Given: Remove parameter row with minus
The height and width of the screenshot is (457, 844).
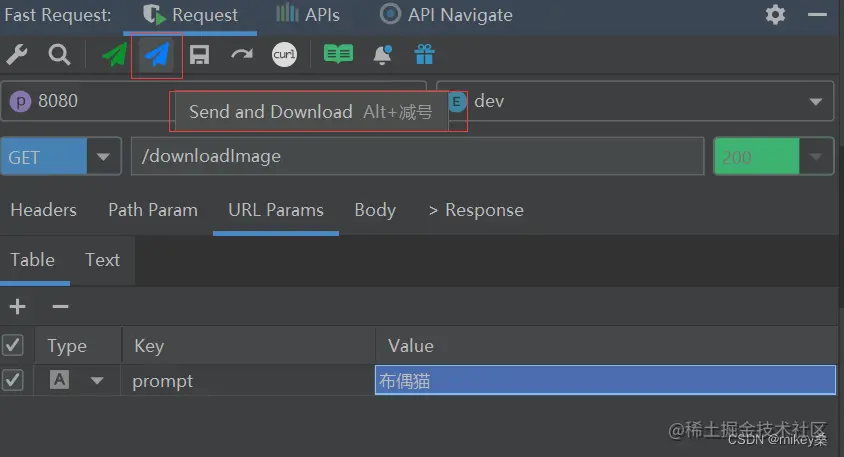Looking at the screenshot, I should [60, 306].
